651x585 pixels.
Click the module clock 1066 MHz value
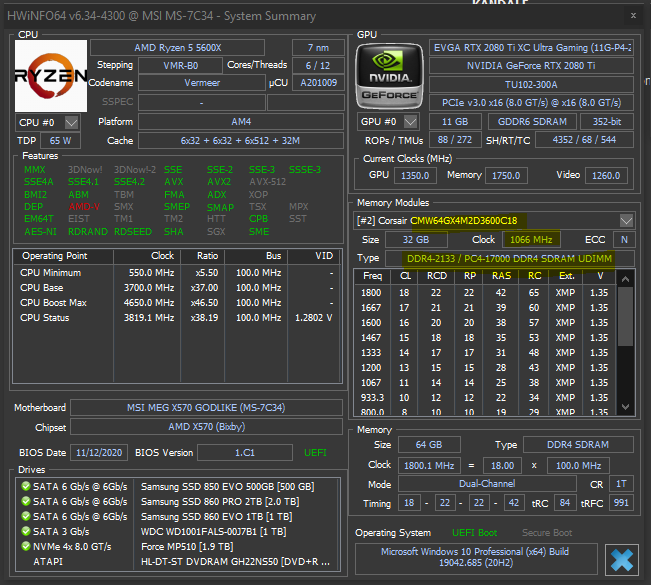tap(531, 240)
